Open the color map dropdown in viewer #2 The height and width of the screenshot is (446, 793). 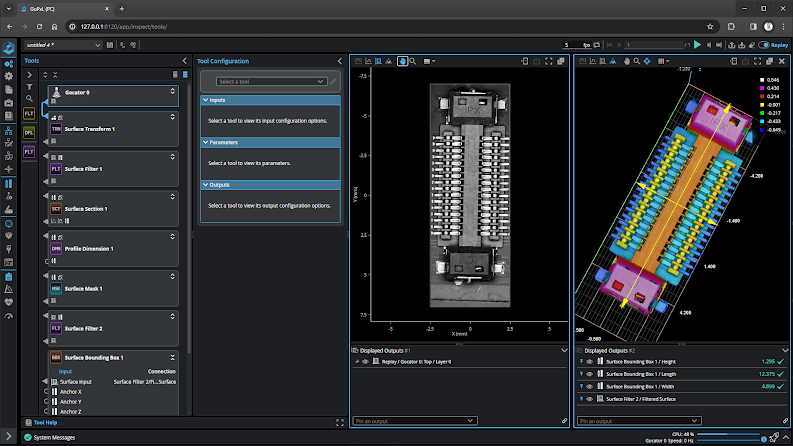(x=663, y=61)
